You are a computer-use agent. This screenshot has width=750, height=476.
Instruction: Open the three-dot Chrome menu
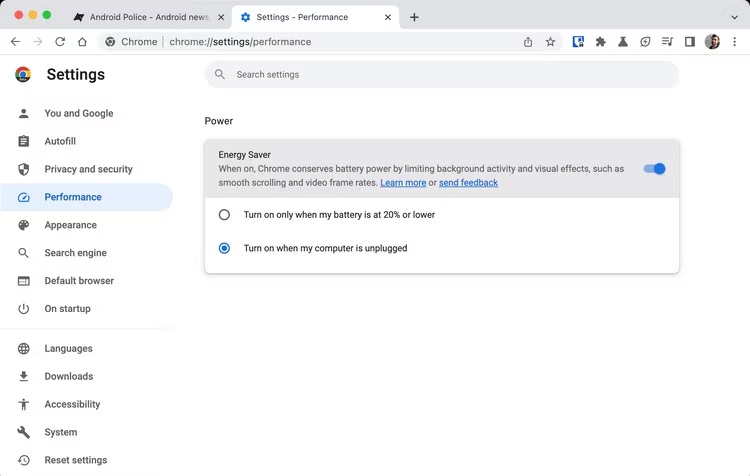735,42
